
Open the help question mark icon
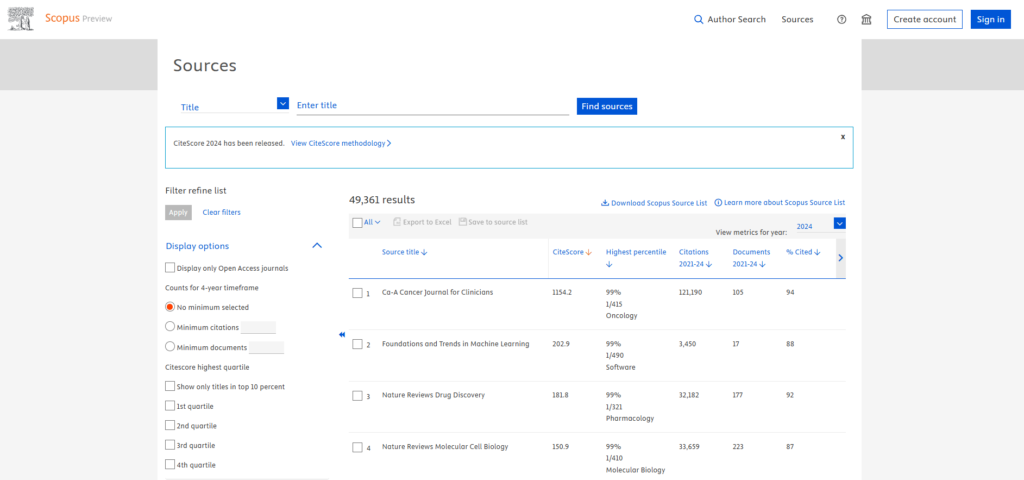click(842, 19)
